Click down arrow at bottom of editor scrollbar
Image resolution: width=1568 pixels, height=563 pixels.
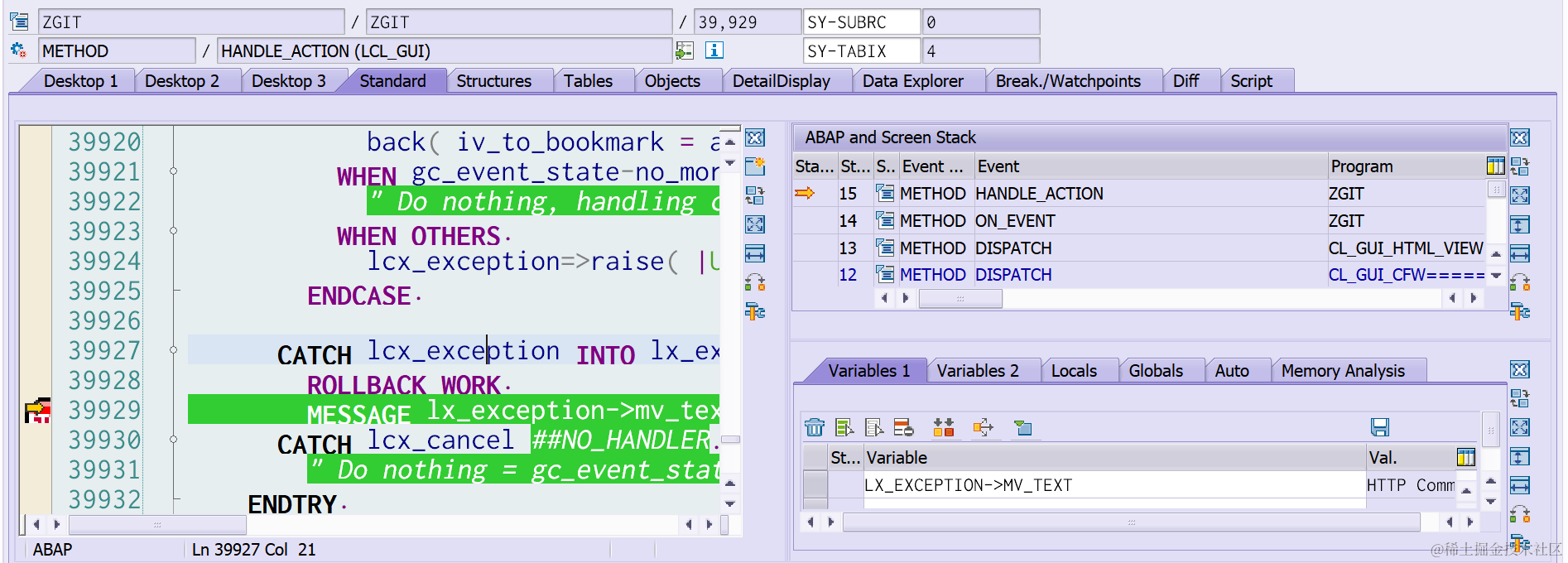click(730, 503)
